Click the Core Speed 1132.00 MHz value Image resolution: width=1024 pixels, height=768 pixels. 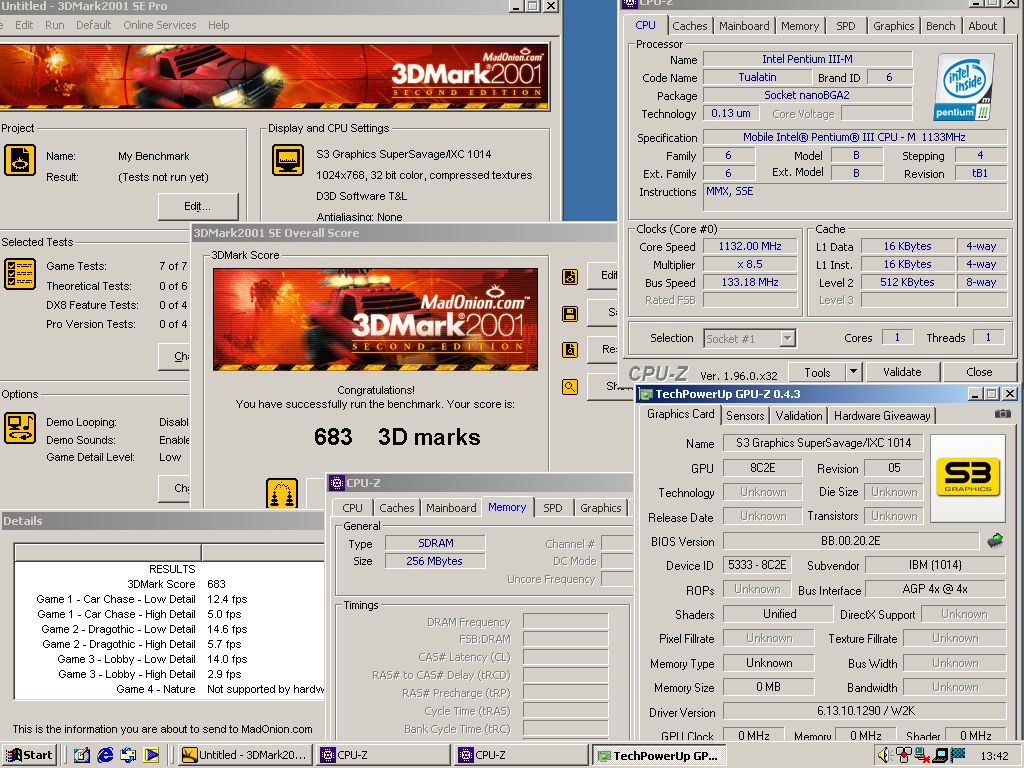click(750, 246)
